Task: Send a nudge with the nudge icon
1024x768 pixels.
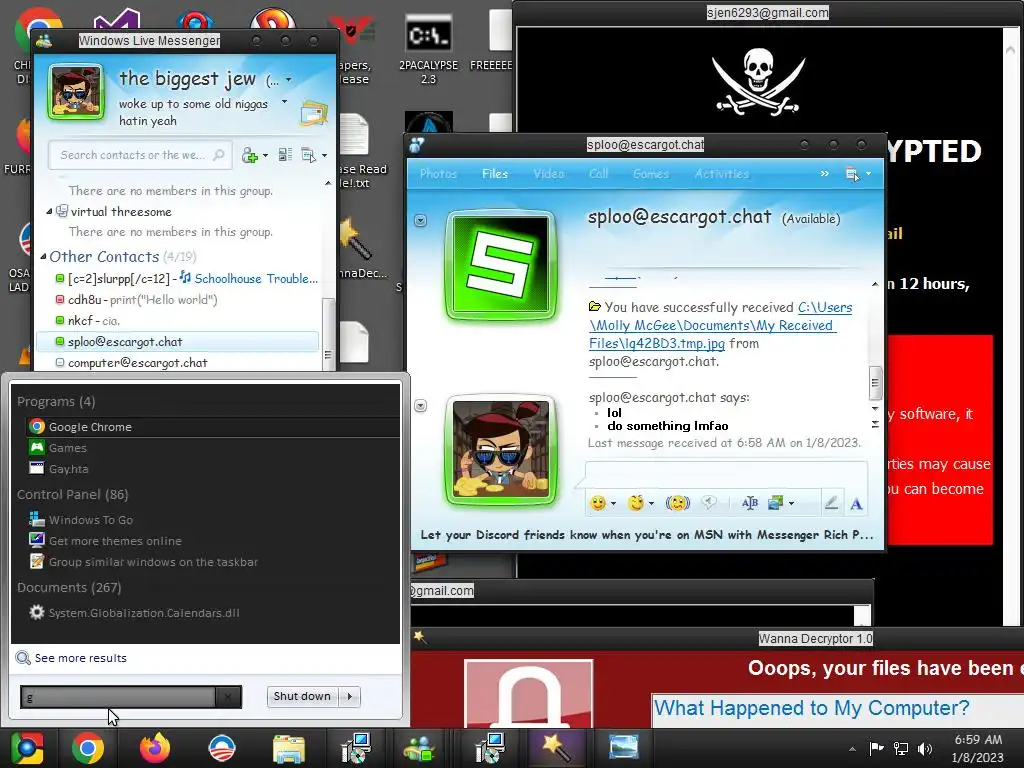Action: (x=677, y=503)
